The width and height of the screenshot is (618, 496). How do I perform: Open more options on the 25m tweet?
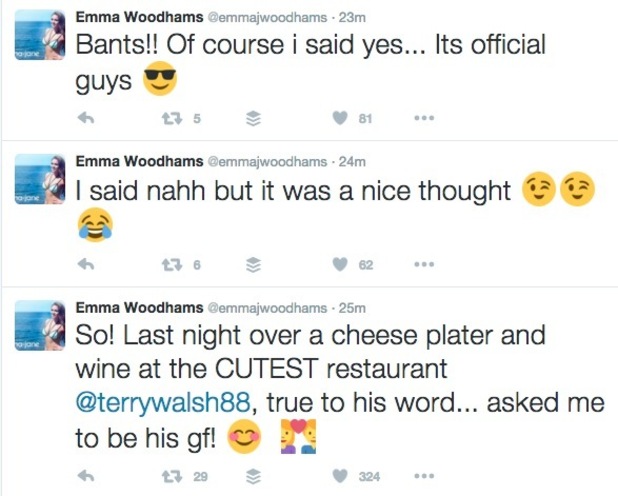tap(424, 476)
